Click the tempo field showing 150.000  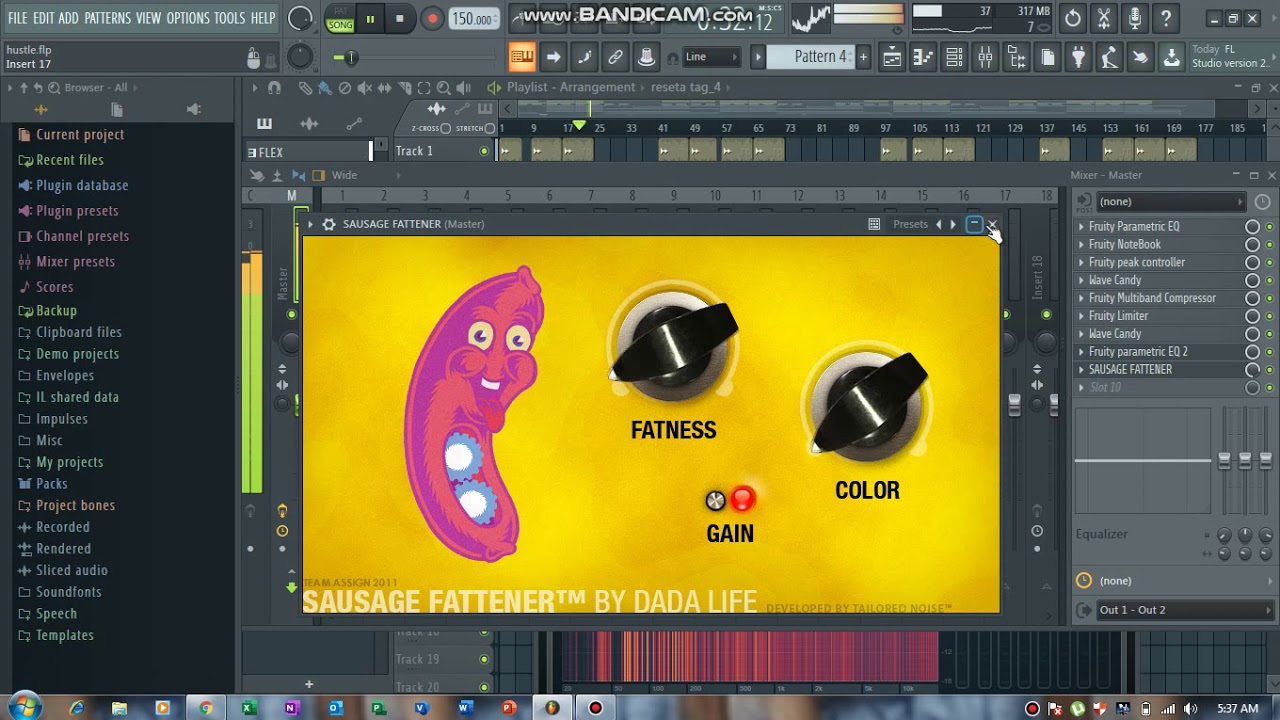(472, 19)
